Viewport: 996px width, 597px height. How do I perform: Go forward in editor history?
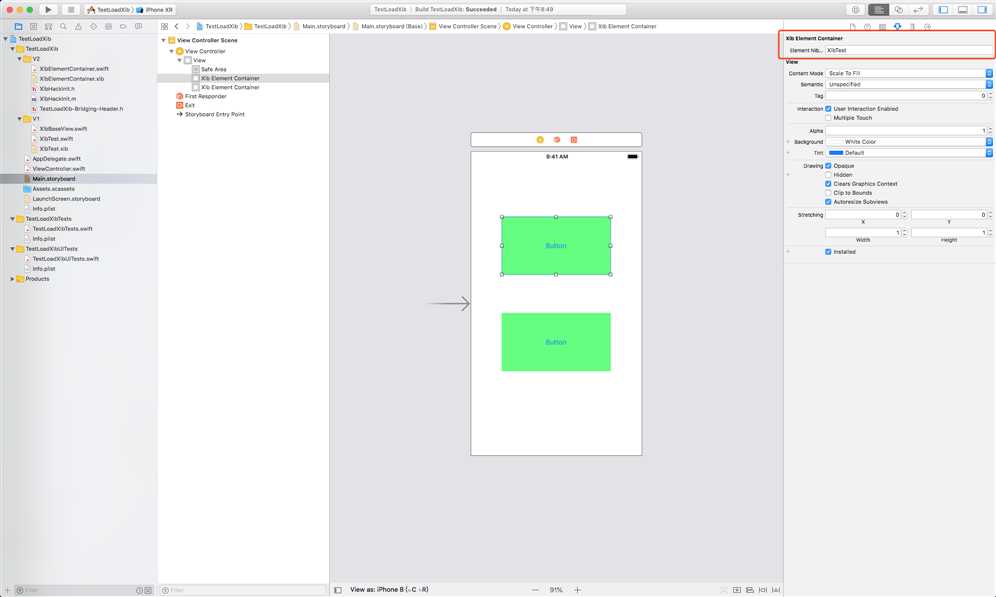tap(187, 27)
